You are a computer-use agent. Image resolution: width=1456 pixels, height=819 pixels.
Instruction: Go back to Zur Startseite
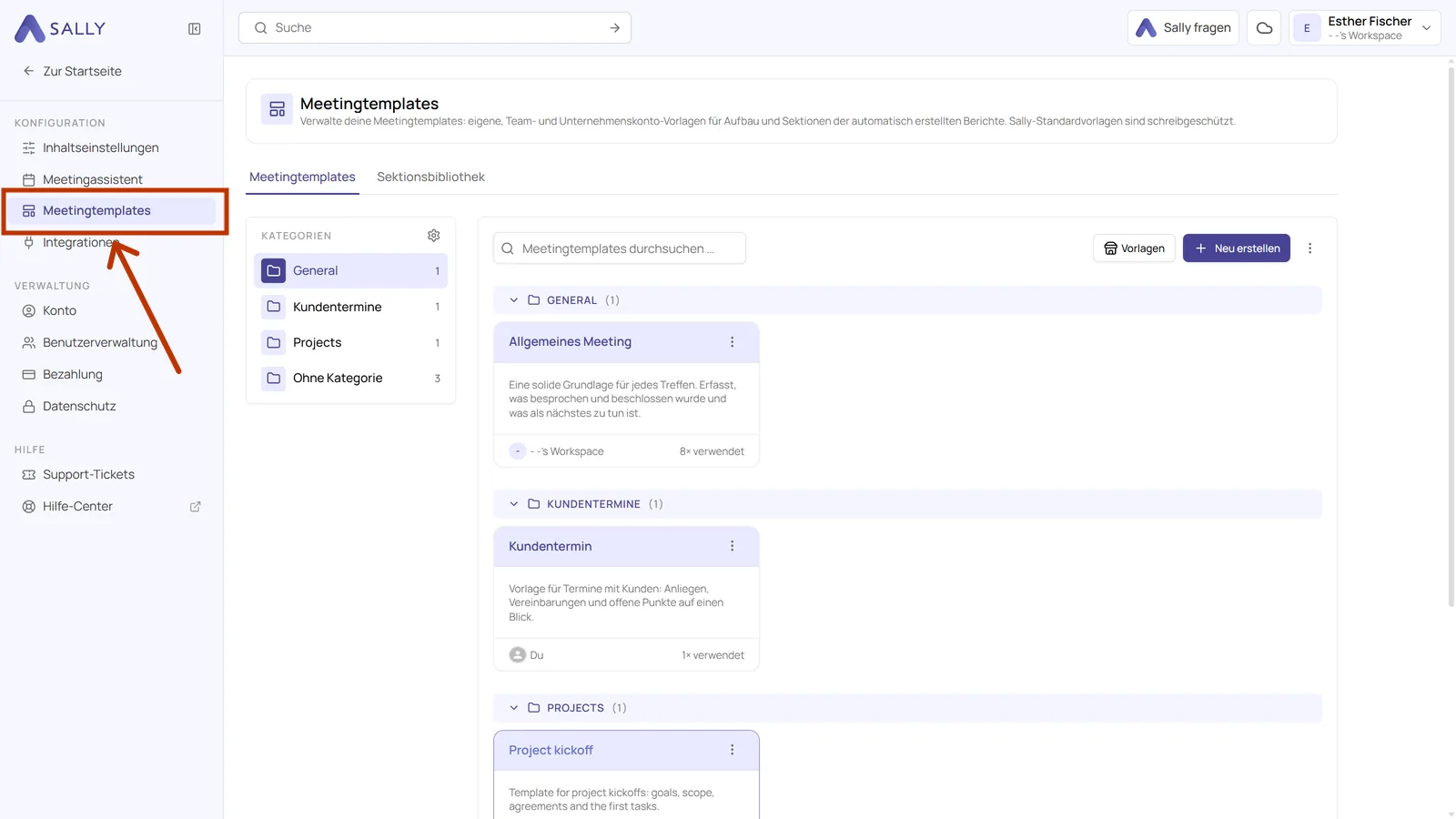72,71
